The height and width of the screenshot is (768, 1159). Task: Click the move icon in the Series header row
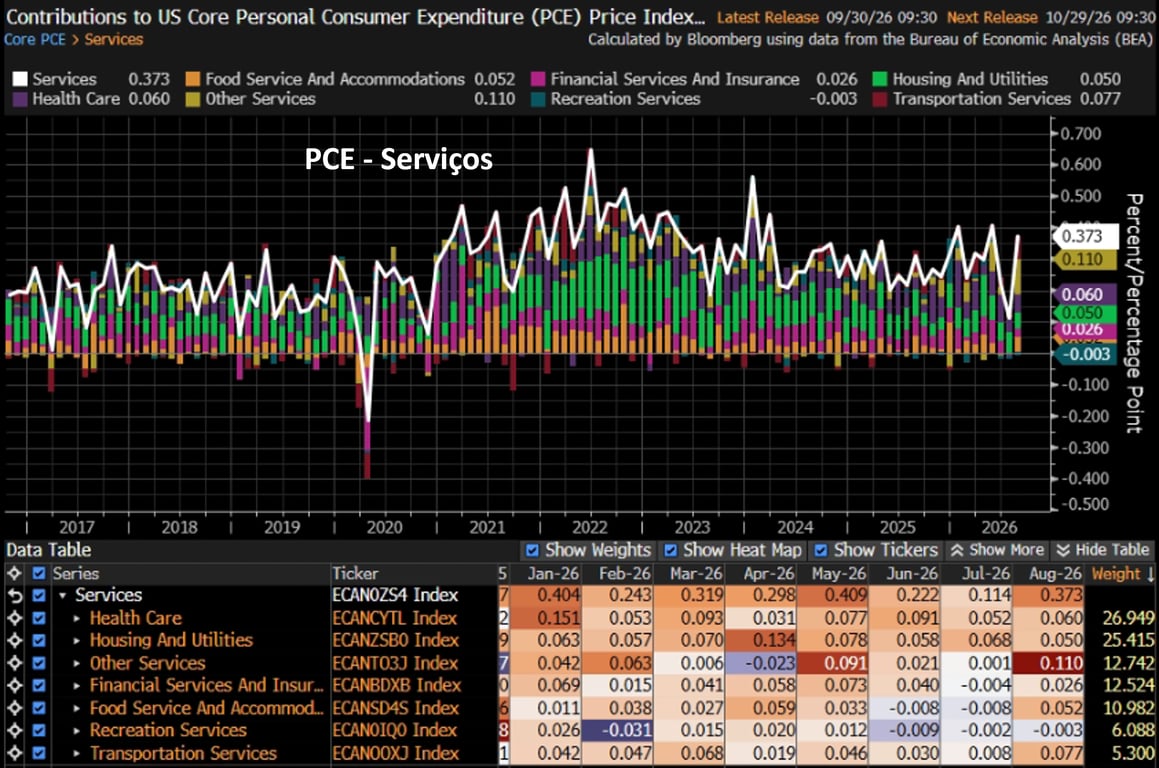tap(14, 574)
